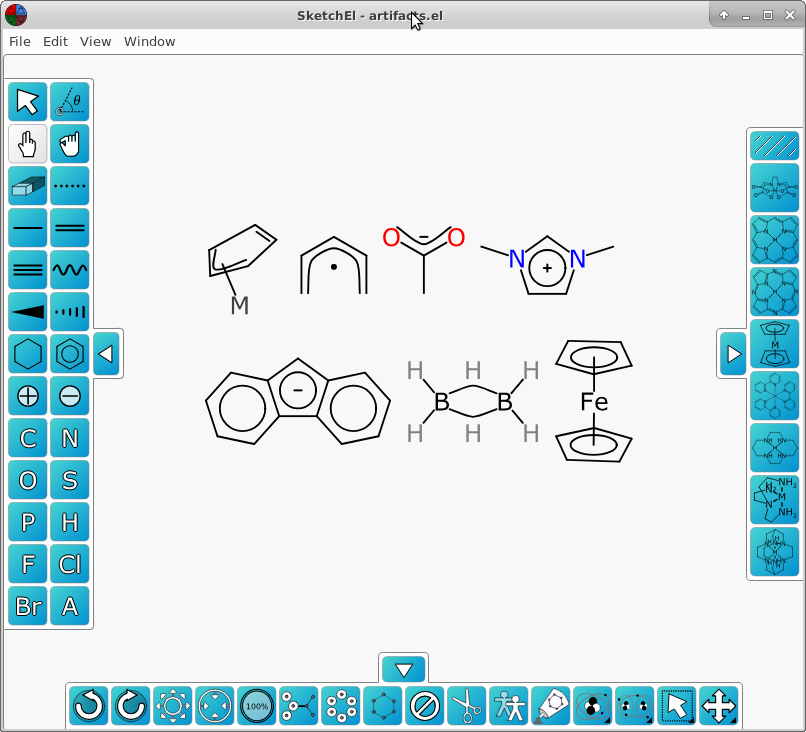806x732 pixels.
Task: Insert the metallocene template
Action: (774, 342)
